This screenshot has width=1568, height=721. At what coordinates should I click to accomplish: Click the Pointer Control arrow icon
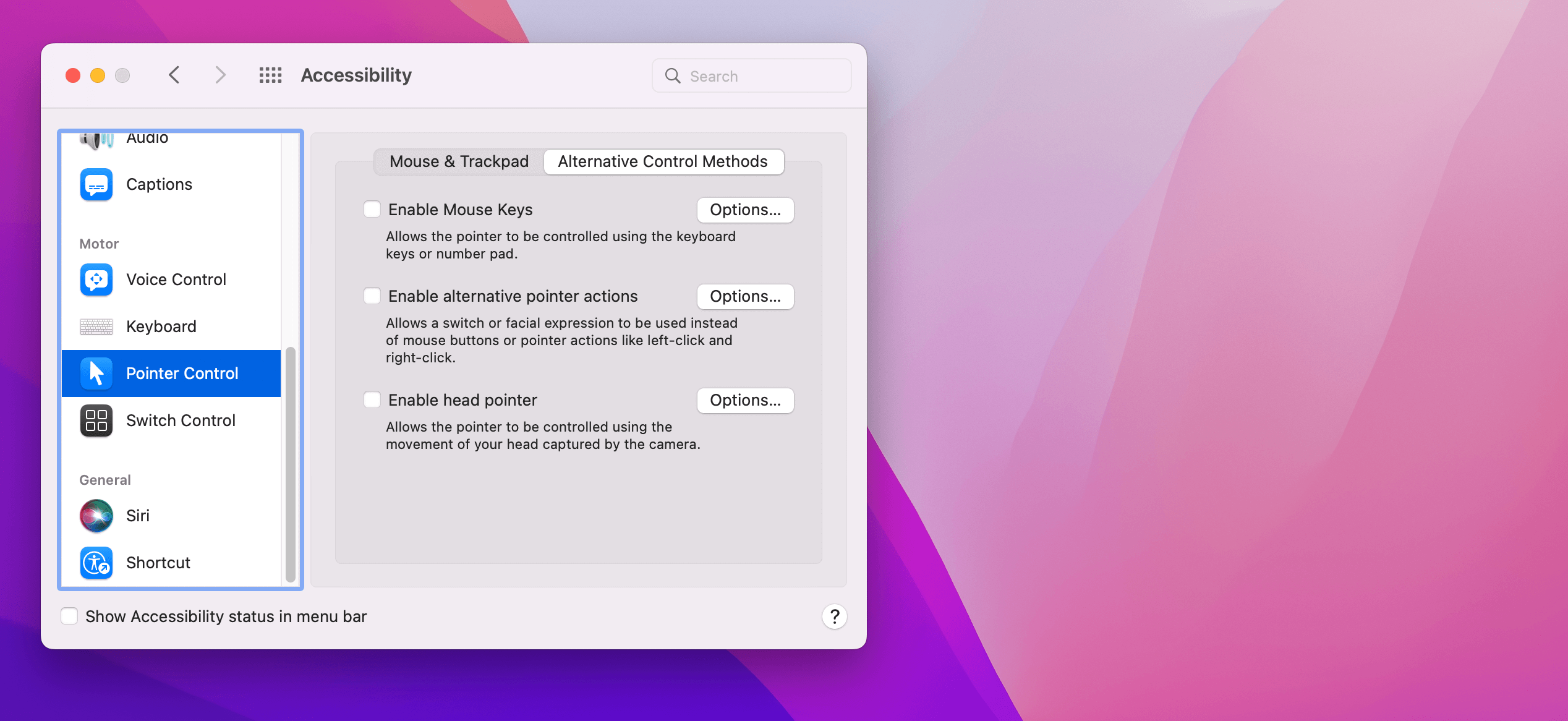coord(96,373)
